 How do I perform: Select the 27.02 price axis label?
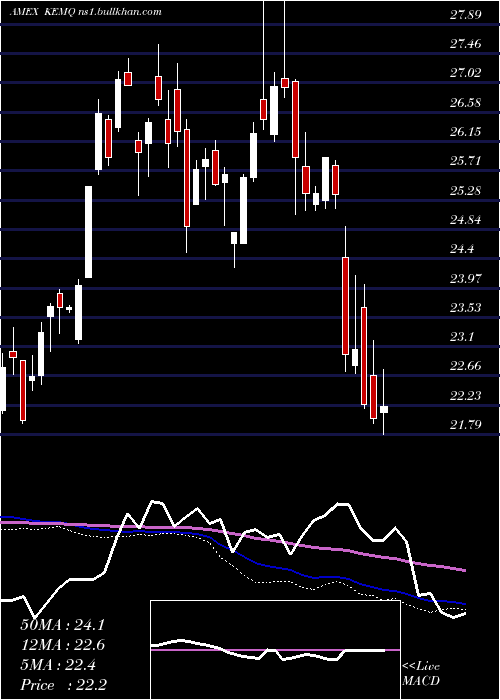[466, 73]
